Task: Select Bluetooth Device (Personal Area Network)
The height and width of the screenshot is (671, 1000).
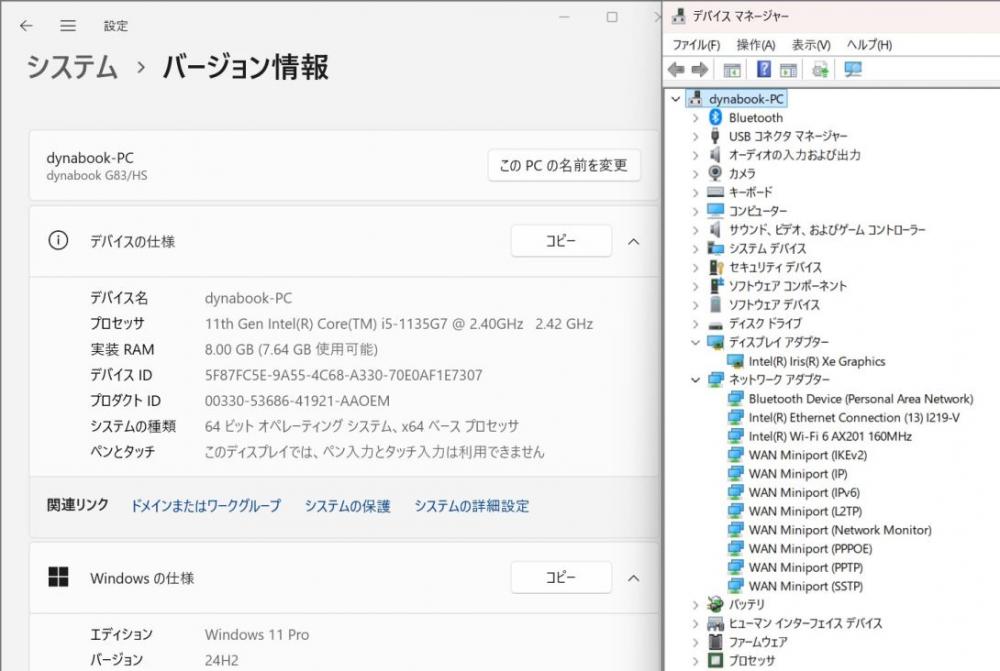Action: pyautogui.click(x=860, y=399)
